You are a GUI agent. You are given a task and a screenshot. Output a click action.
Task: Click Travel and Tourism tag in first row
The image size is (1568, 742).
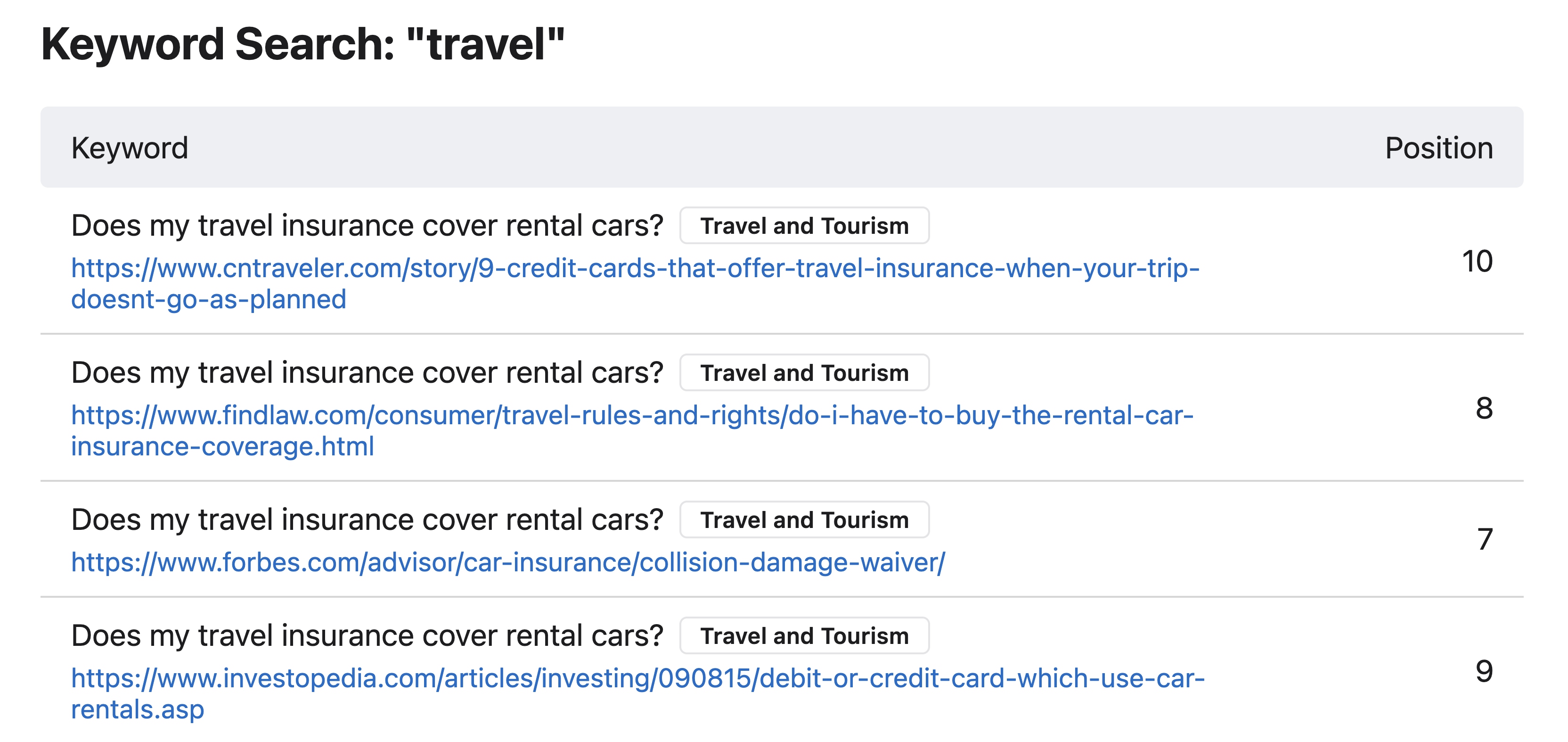pyautogui.click(x=804, y=225)
